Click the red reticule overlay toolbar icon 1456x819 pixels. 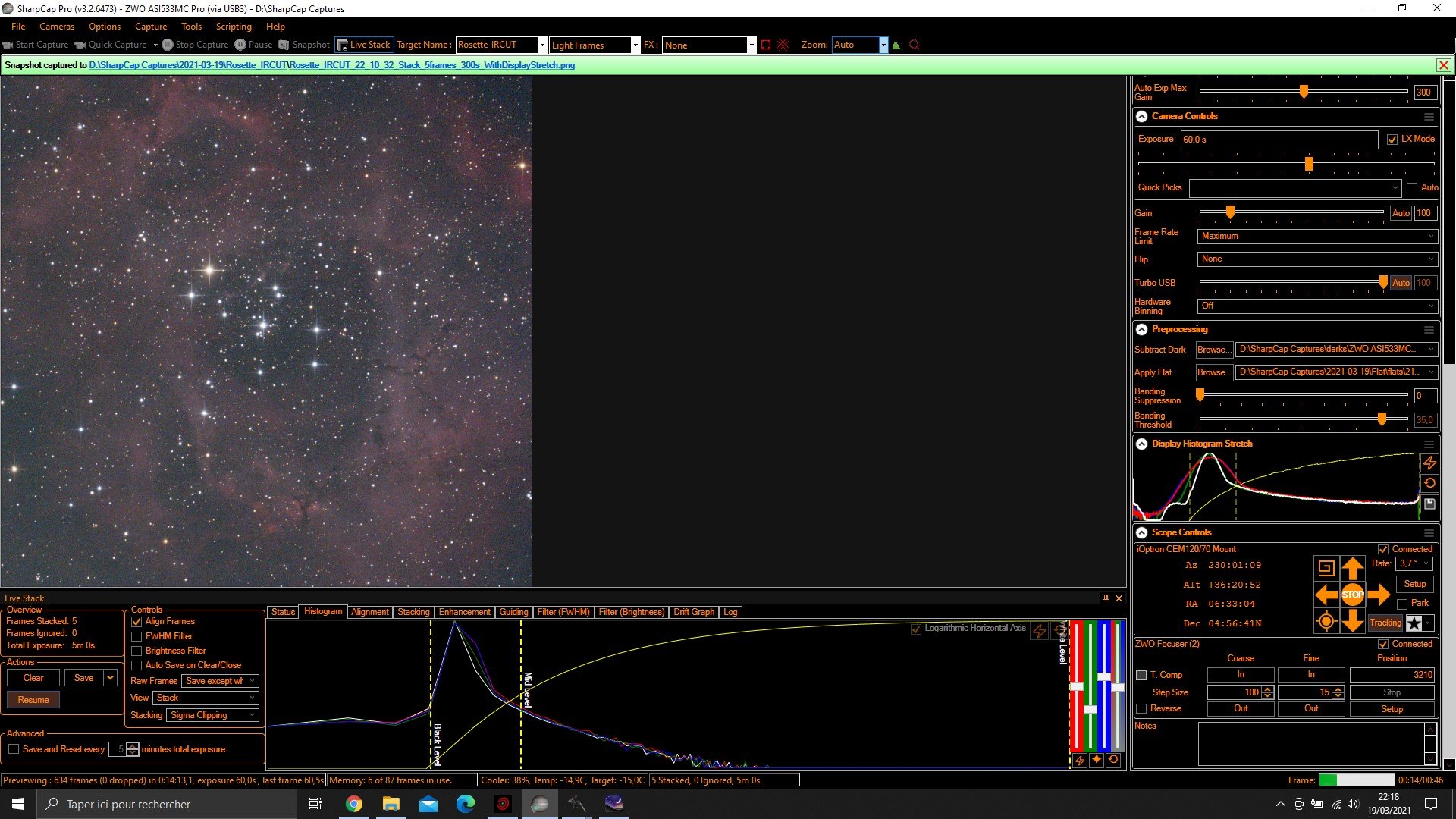click(783, 45)
